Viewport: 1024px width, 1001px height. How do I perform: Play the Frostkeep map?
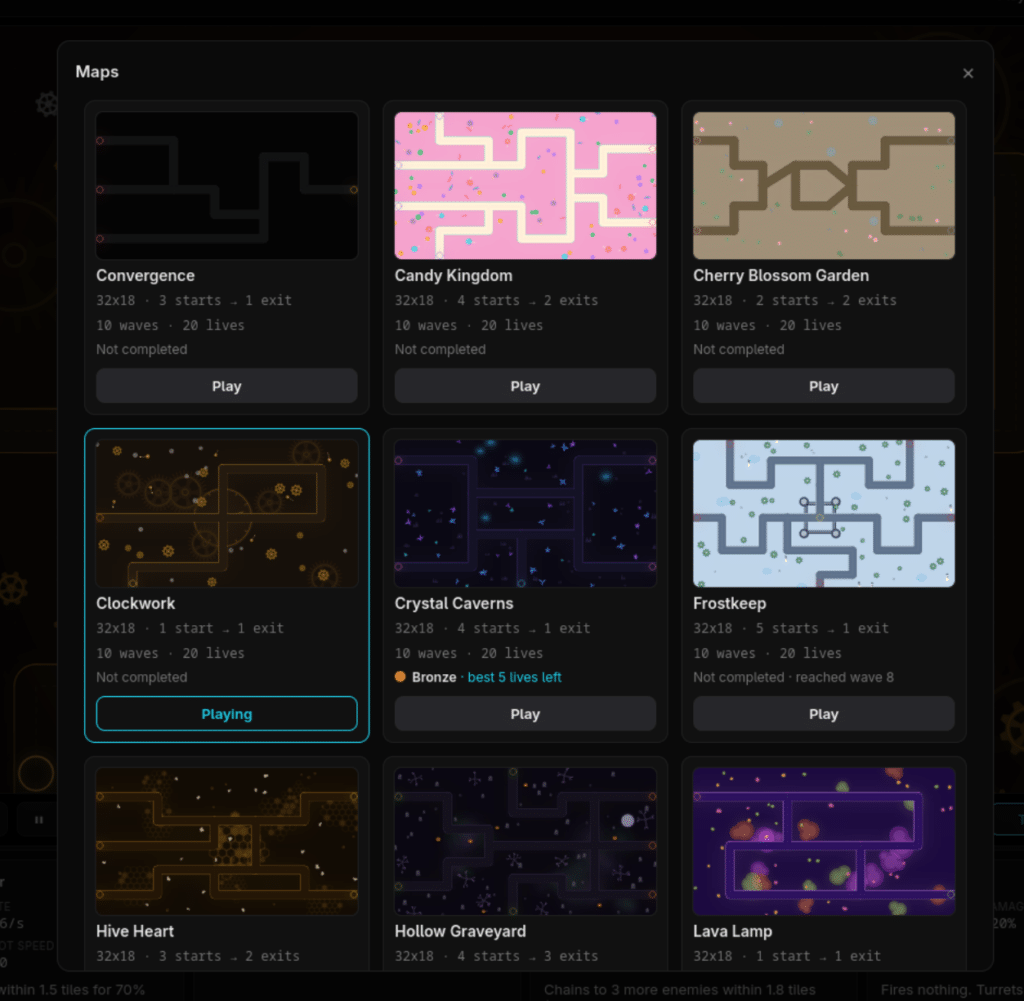point(824,714)
